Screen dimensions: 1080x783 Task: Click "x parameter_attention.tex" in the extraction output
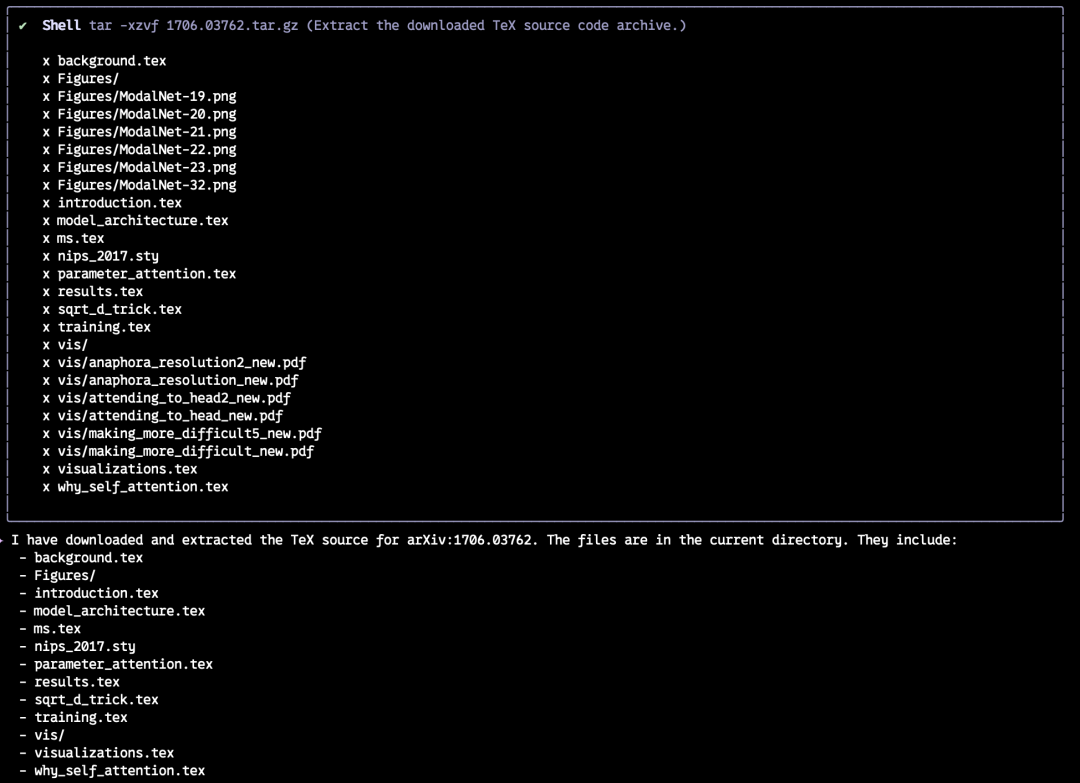[139, 274]
